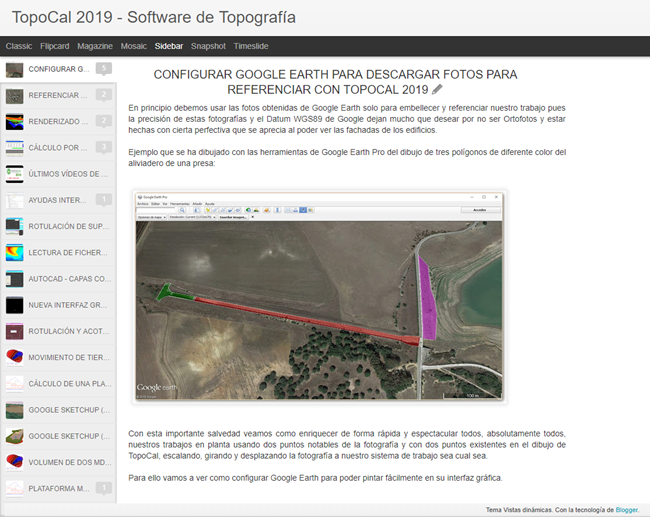Switch to the Mosaic view
The height and width of the screenshot is (518, 650).
133,46
